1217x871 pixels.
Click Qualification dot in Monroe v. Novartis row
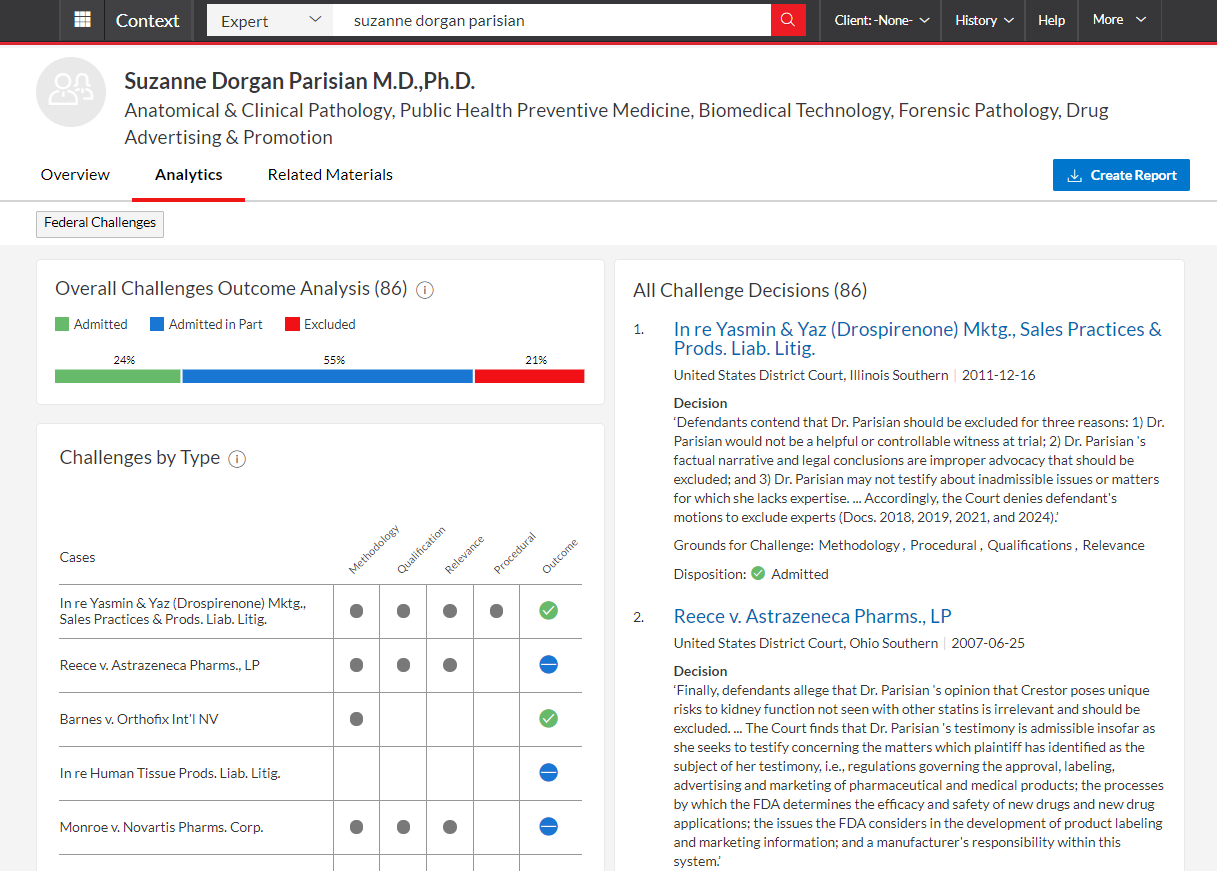403,827
